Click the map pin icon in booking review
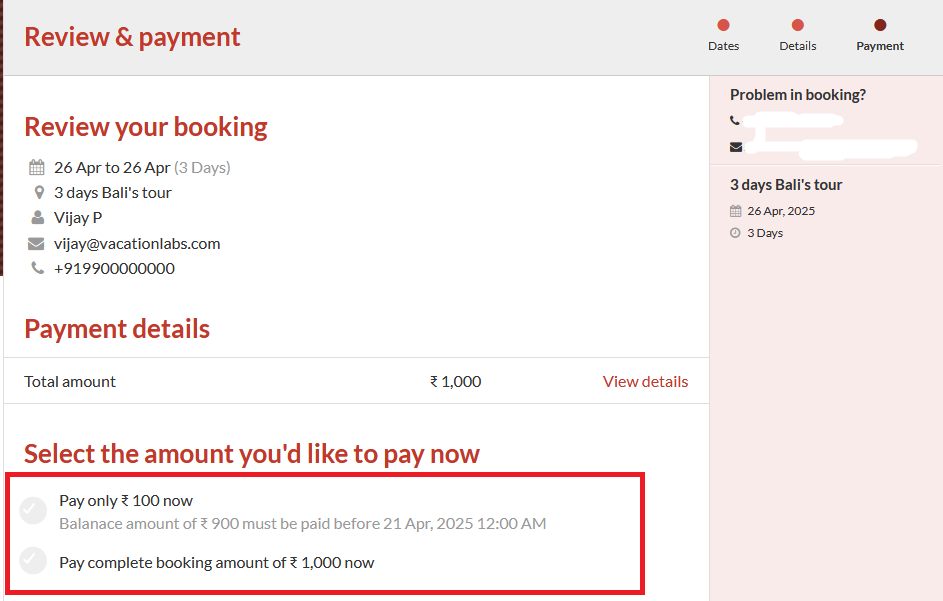This screenshot has height=601, width=943. click(38, 192)
